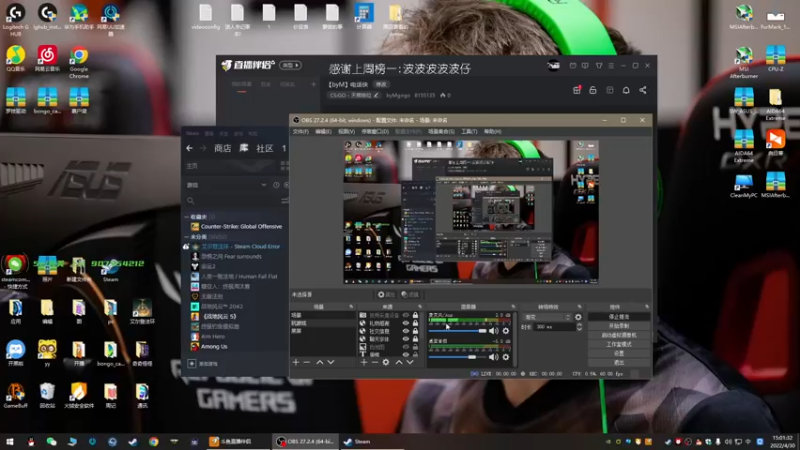Click the 设置 button in OBS controls
800x450 pixels.
[x=619, y=353]
